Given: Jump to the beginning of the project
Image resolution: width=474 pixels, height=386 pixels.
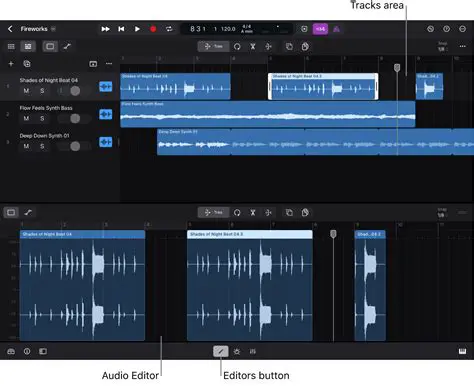Looking at the screenshot, I should [x=121, y=29].
